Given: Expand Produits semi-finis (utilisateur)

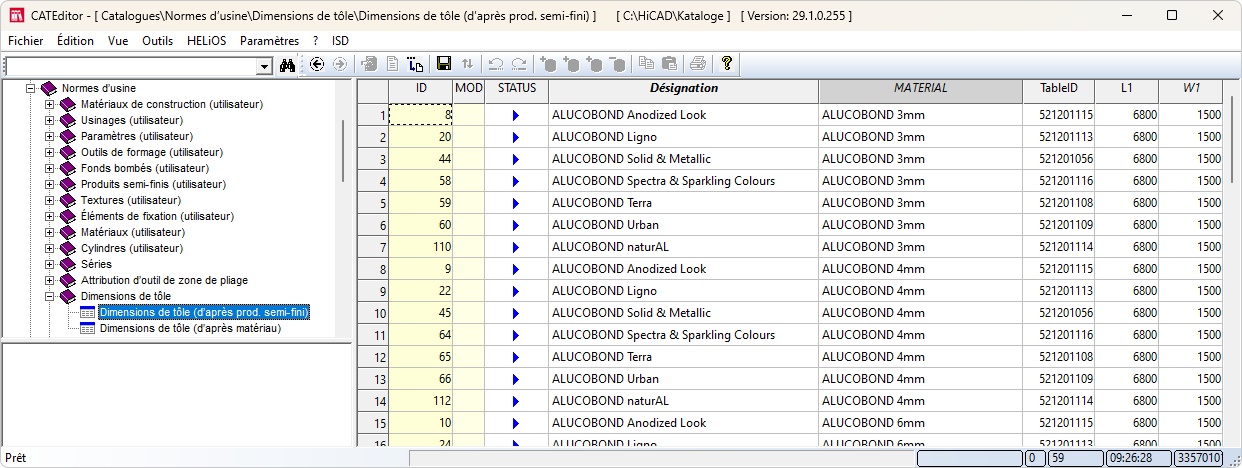Looking at the screenshot, I should click(x=49, y=184).
